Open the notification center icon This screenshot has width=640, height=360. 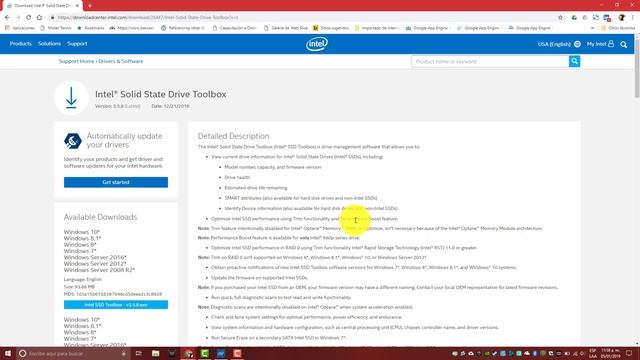coord(629,353)
